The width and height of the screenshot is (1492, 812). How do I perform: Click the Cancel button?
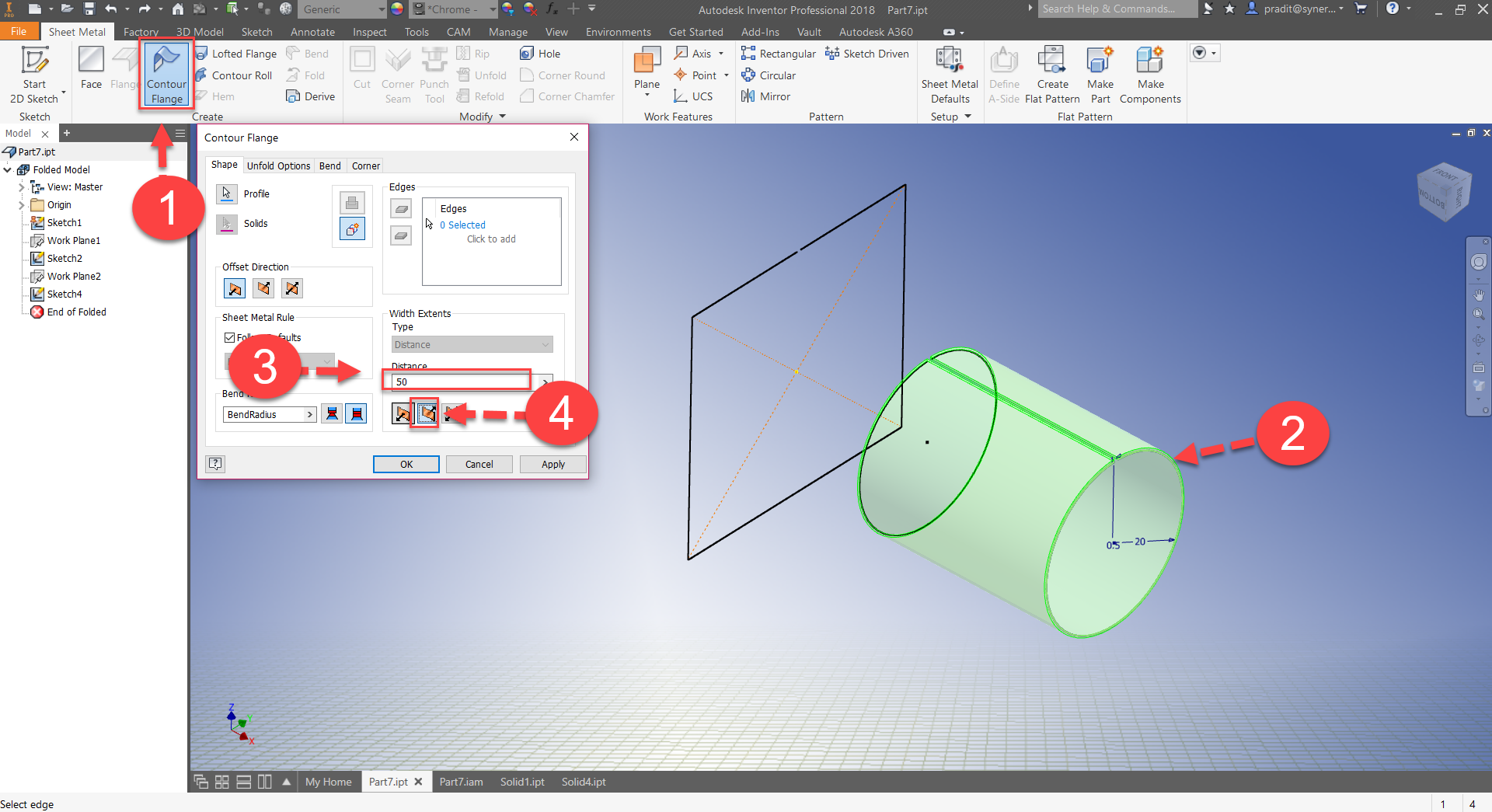coord(479,464)
